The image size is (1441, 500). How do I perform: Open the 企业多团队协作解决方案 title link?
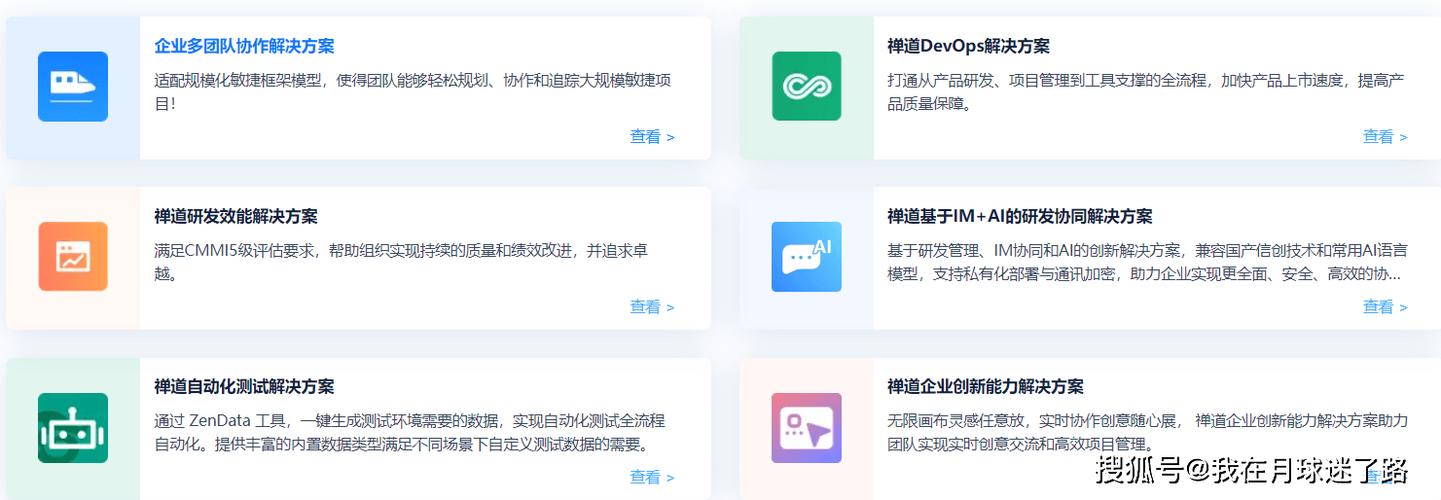coord(244,46)
